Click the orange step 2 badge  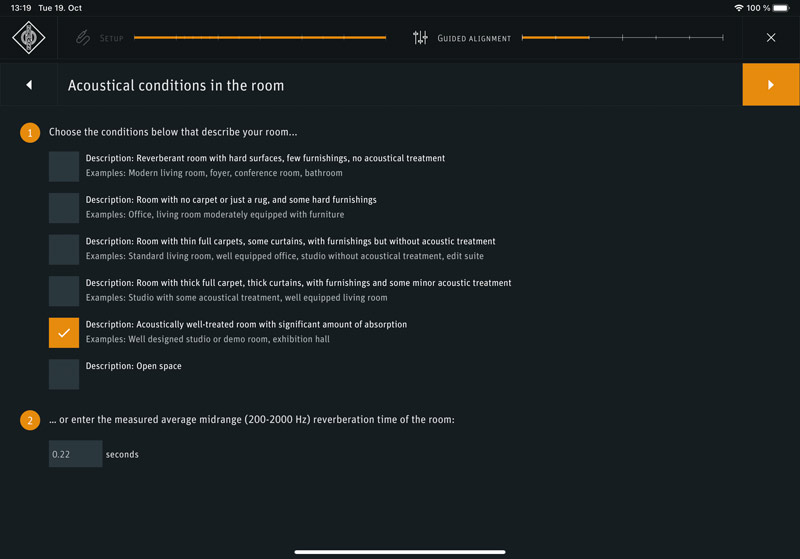click(x=30, y=421)
